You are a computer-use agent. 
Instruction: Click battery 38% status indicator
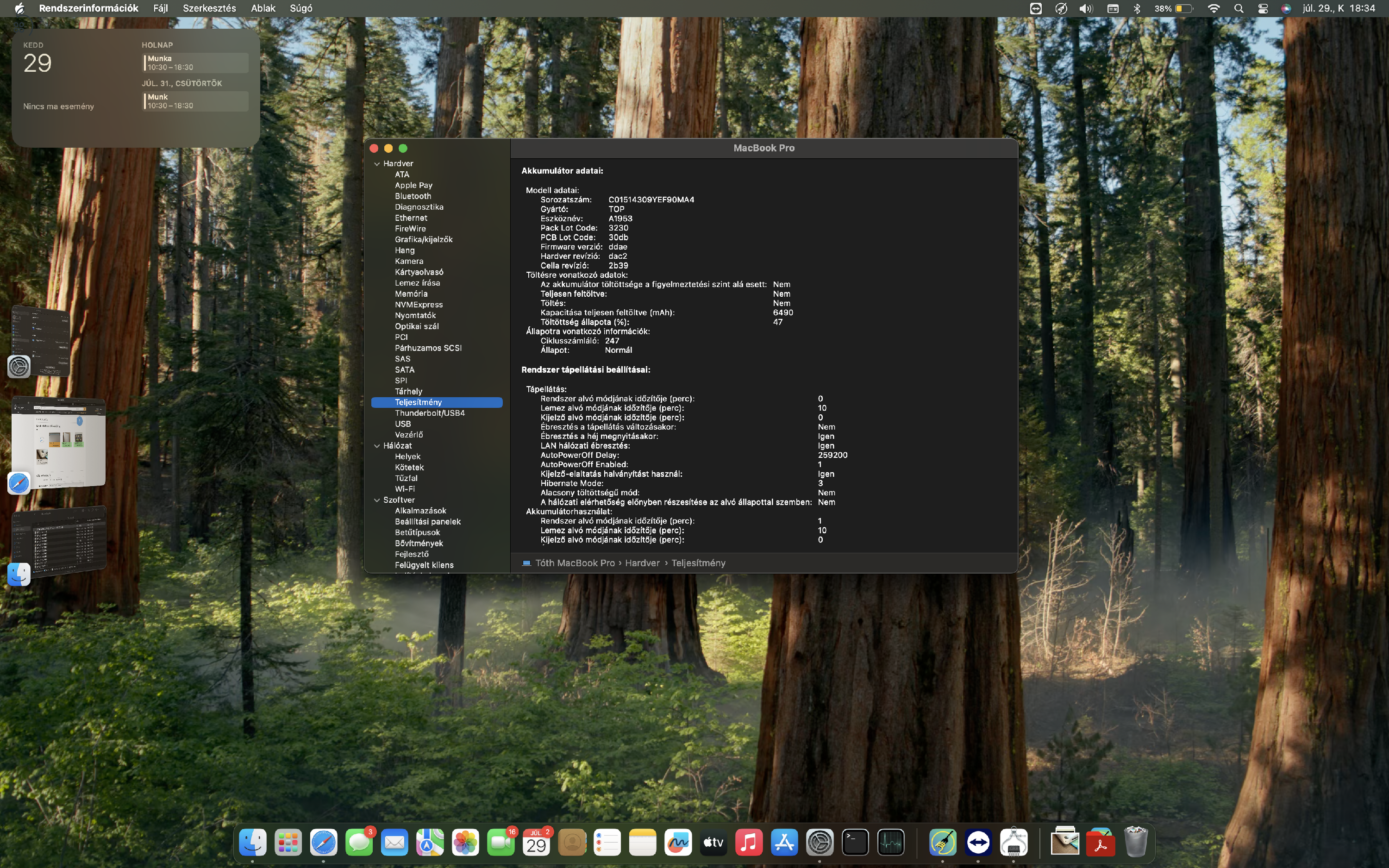[x=1174, y=8]
